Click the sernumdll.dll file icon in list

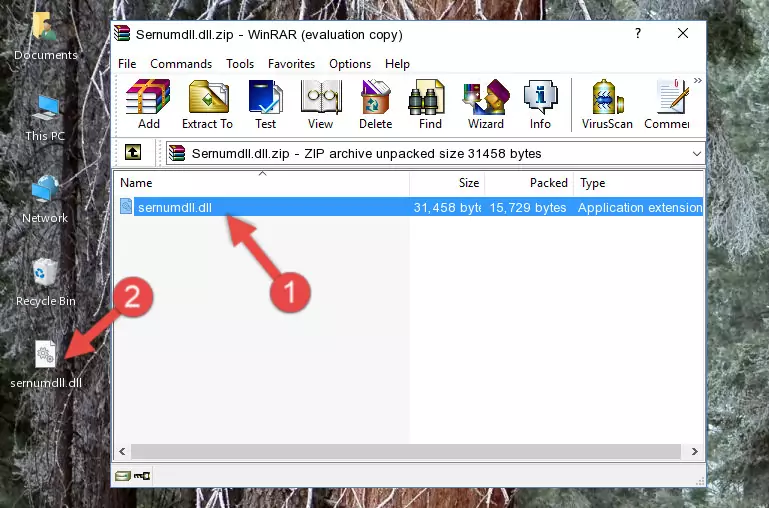coord(126,206)
